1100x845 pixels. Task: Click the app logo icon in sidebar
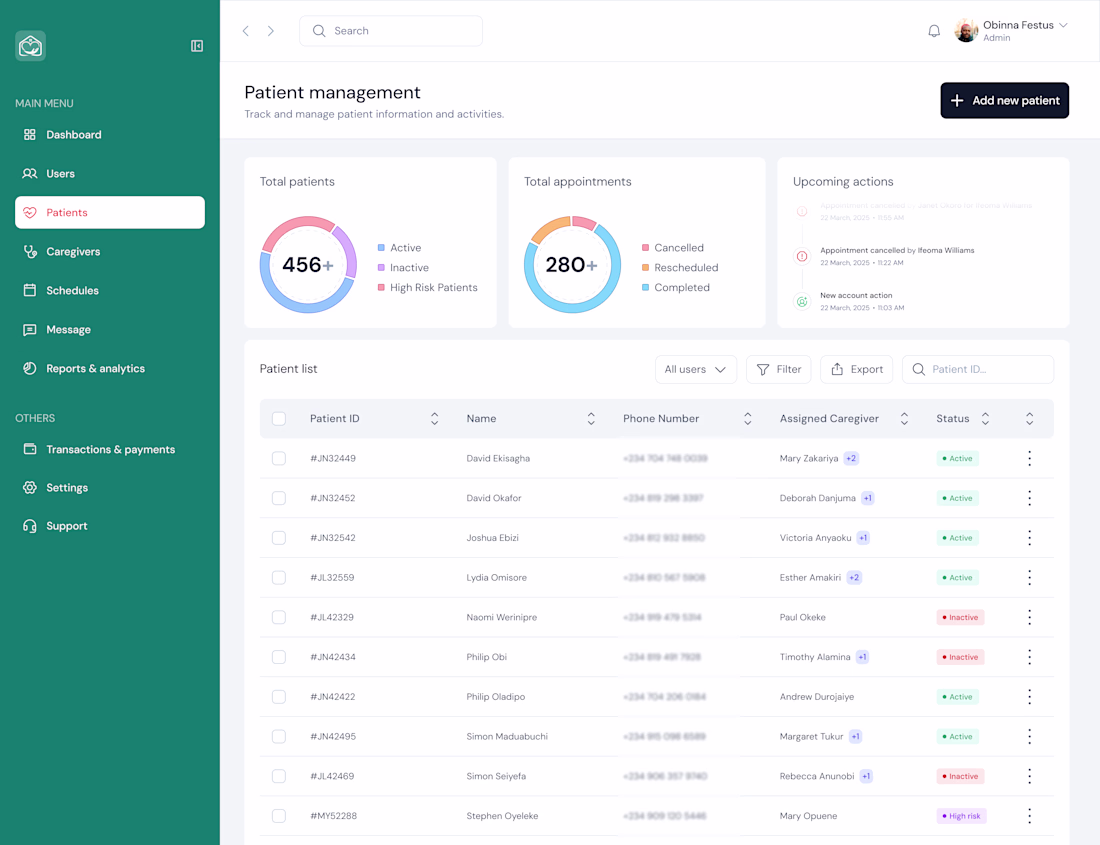30,46
